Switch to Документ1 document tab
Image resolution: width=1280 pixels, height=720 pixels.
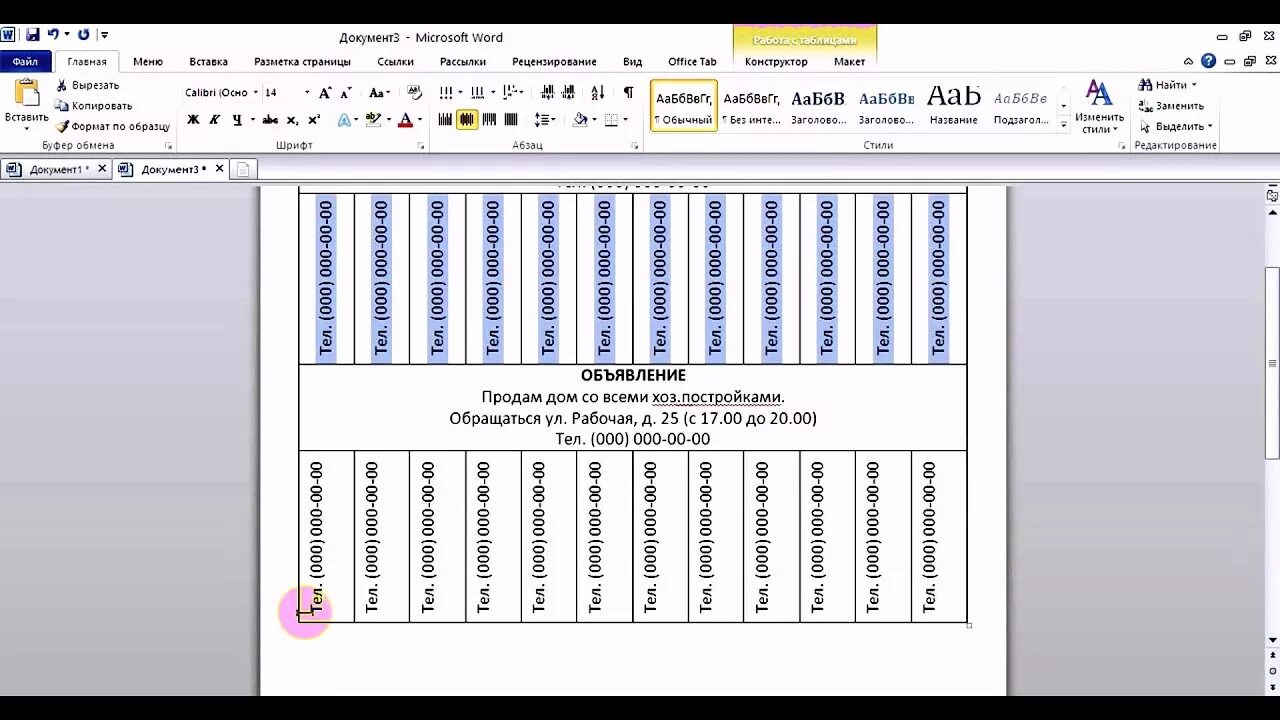pyautogui.click(x=55, y=170)
